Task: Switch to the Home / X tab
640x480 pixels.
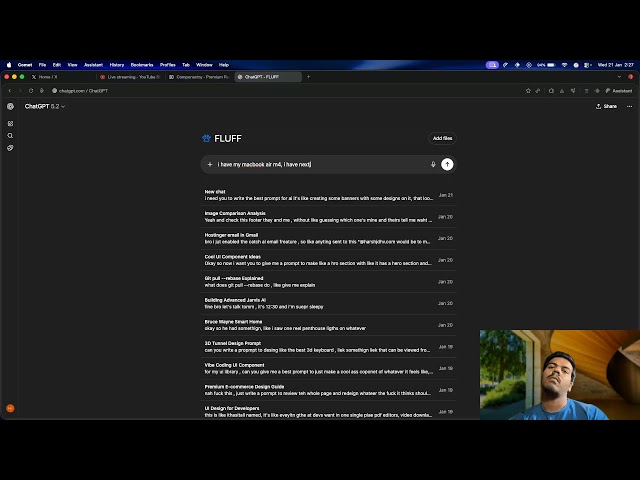Action: pyautogui.click(x=61, y=77)
